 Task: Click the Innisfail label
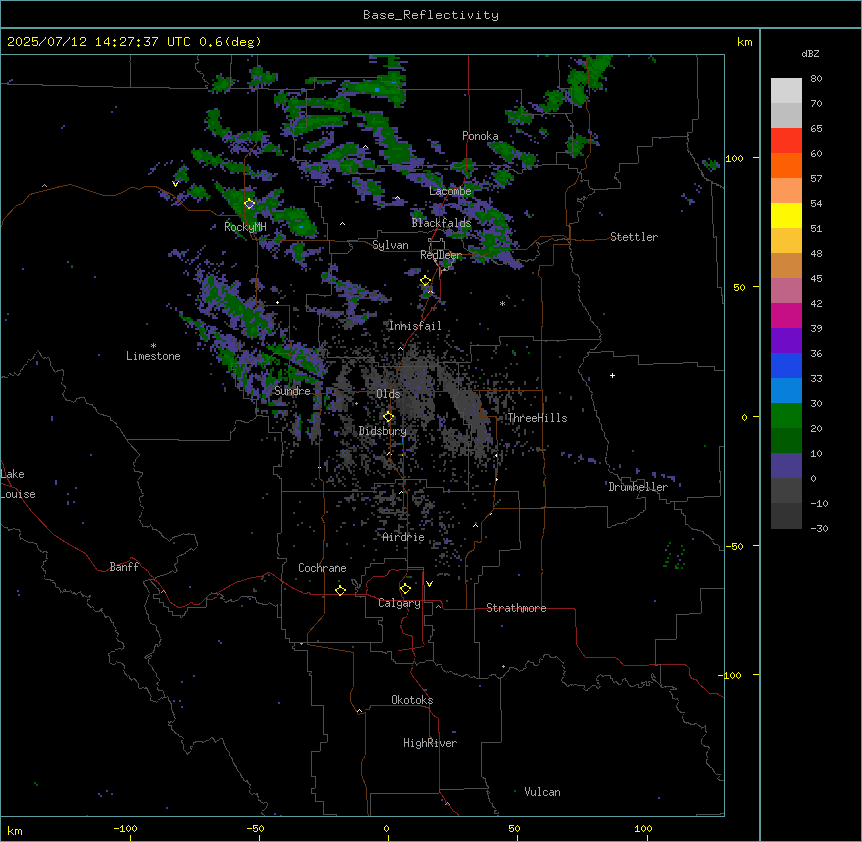(415, 326)
